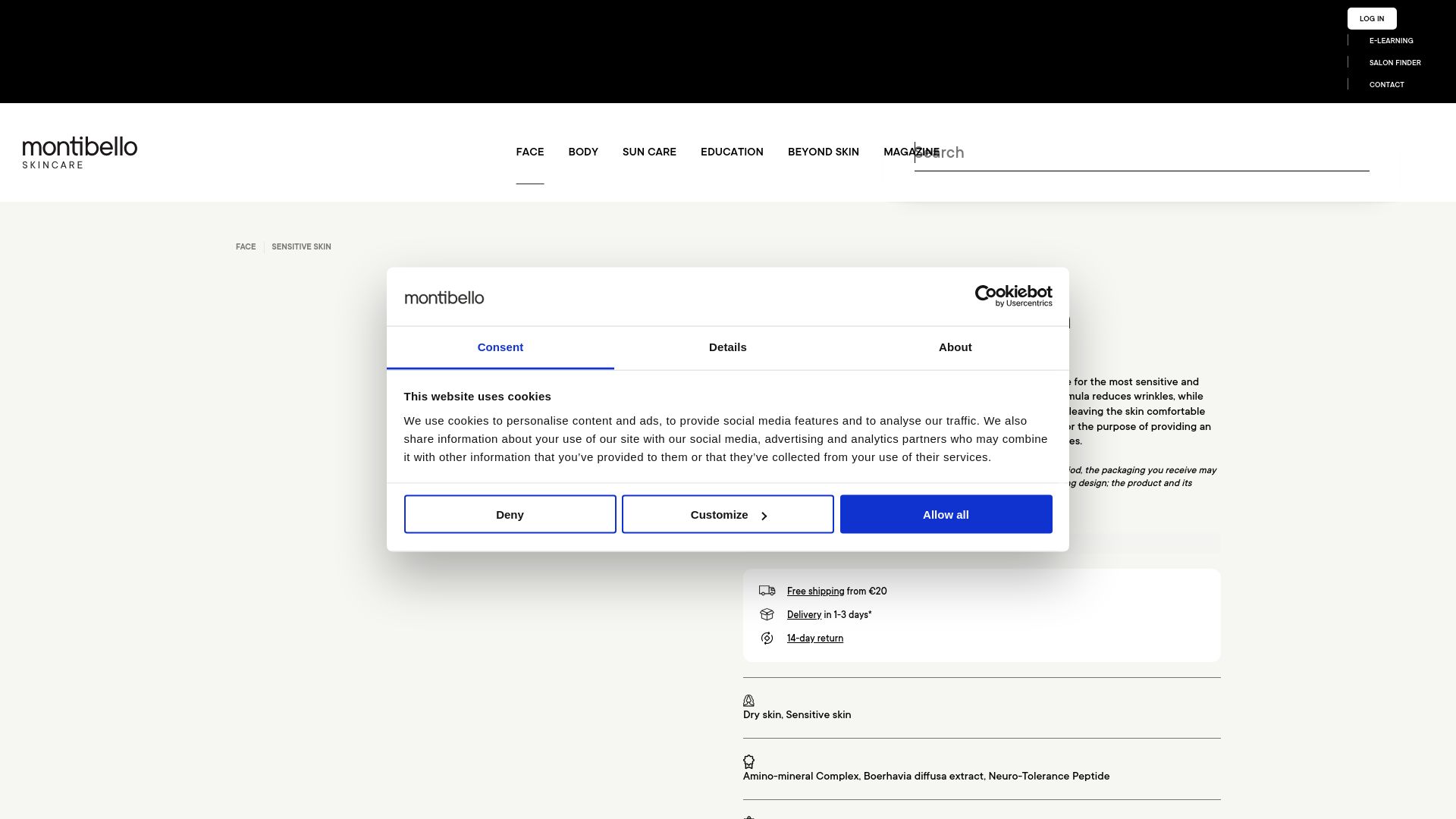
Task: Deny cookies
Action: click(510, 514)
